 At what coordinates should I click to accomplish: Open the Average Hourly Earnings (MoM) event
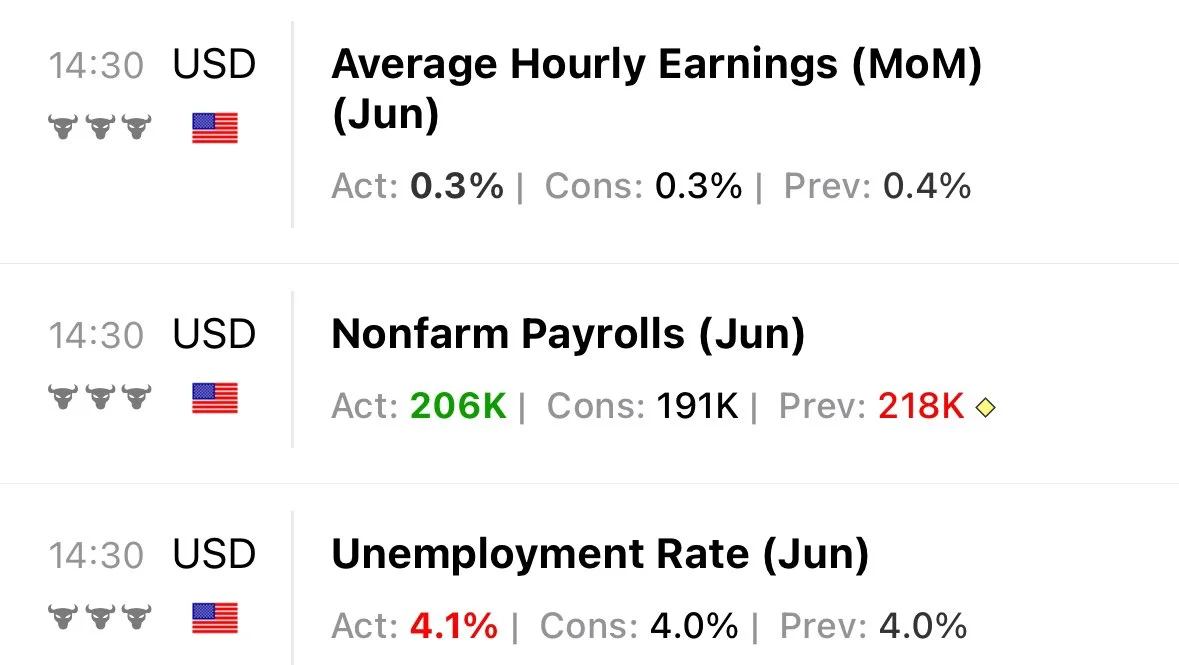[x=656, y=89]
